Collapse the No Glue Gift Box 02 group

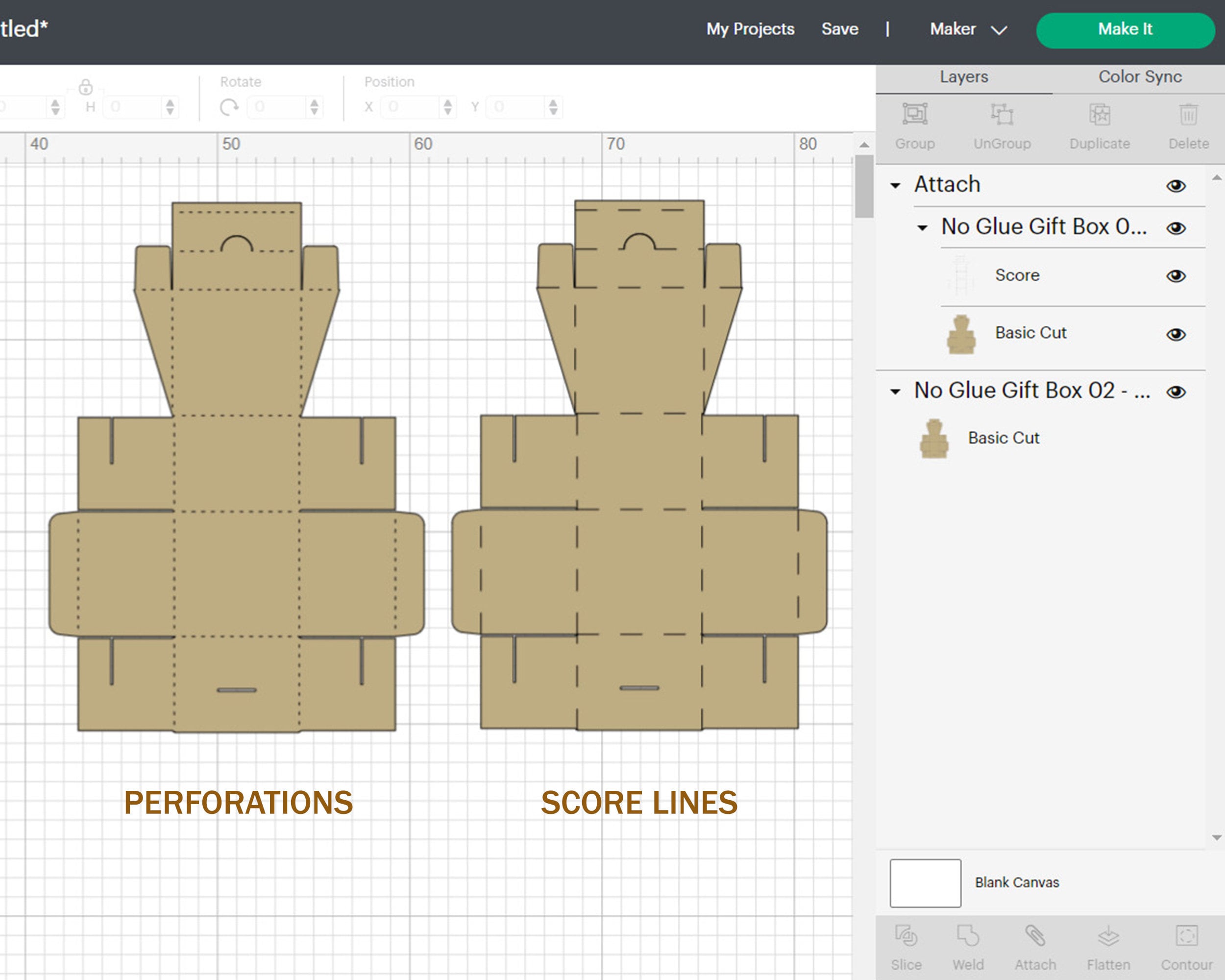(895, 392)
